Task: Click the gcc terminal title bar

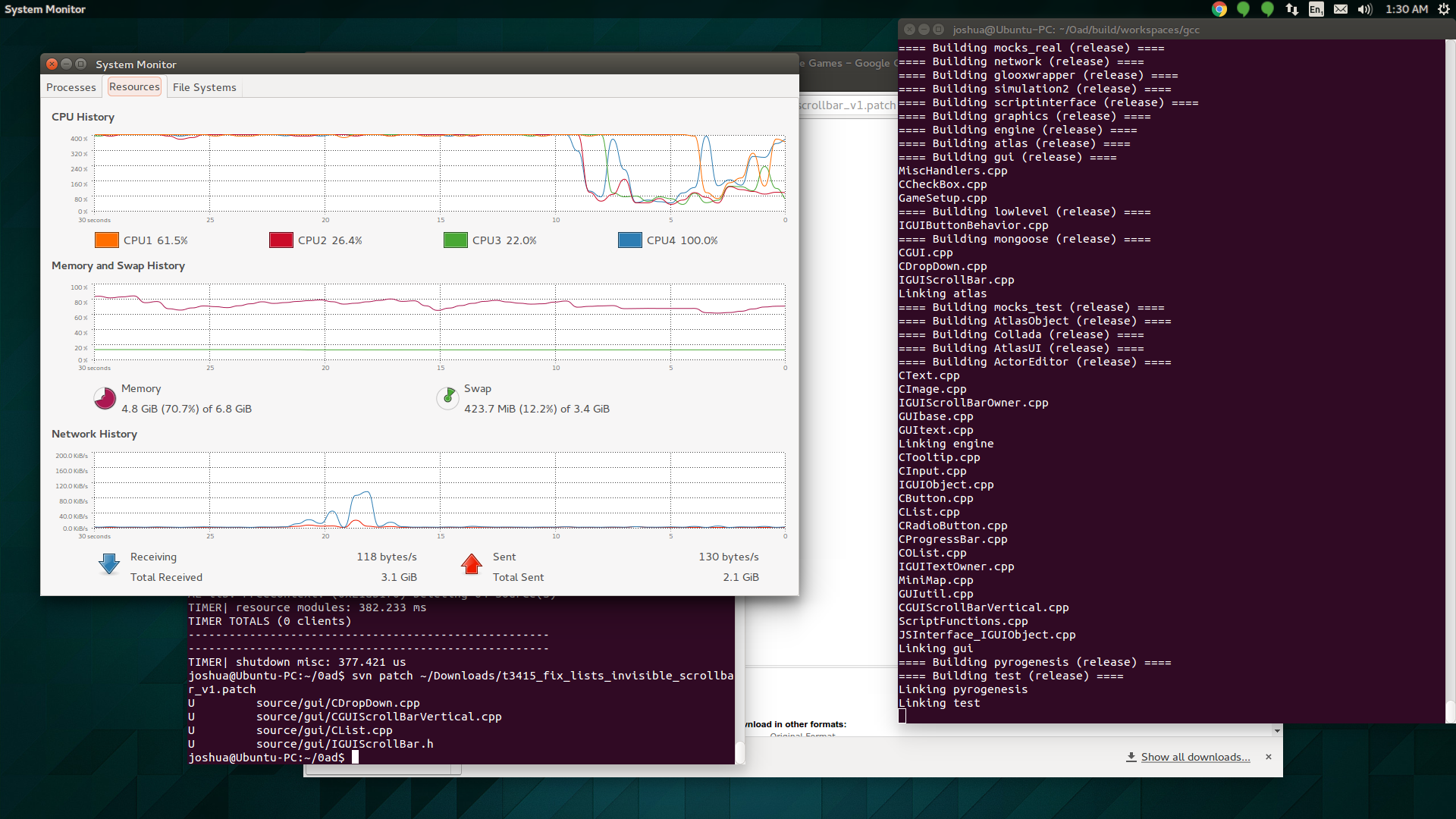Action: tap(1177, 30)
